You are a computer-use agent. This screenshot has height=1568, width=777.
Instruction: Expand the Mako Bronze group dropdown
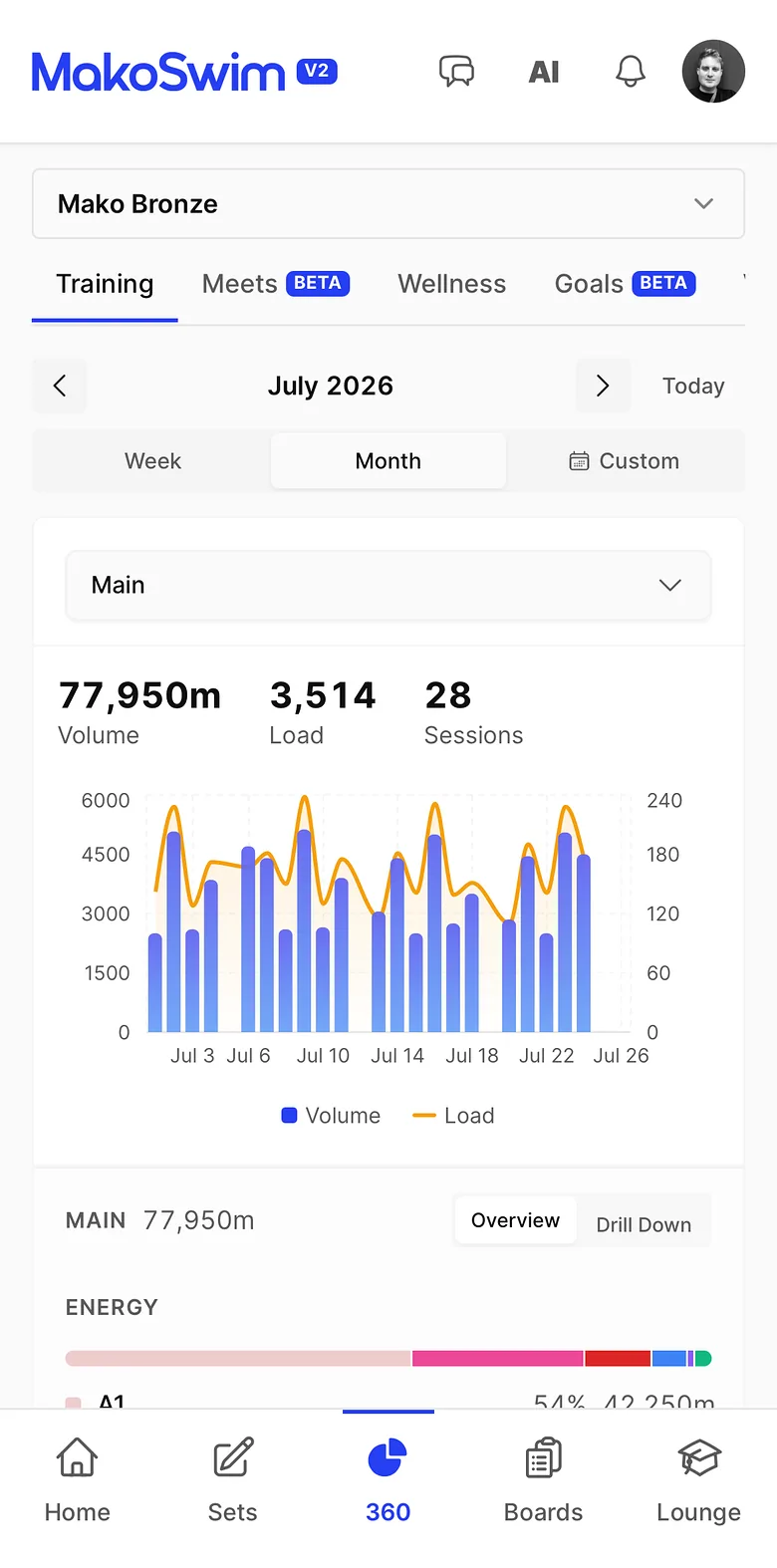pos(388,203)
